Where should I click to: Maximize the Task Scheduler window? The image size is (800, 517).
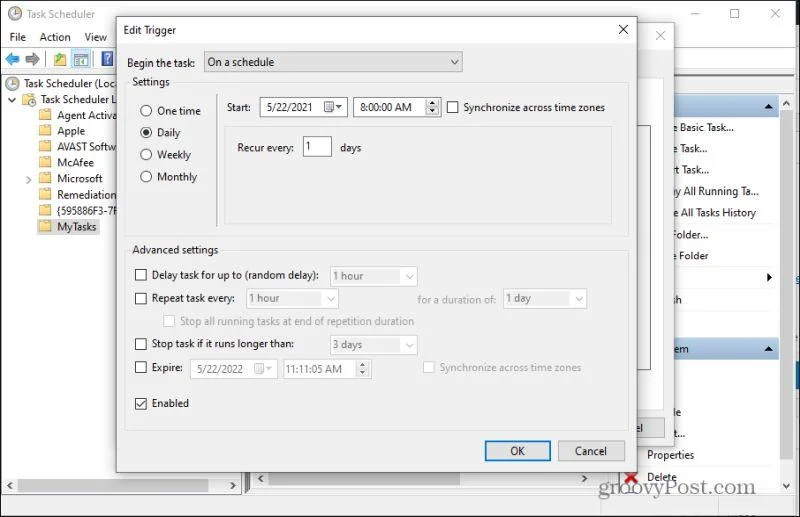tap(734, 14)
